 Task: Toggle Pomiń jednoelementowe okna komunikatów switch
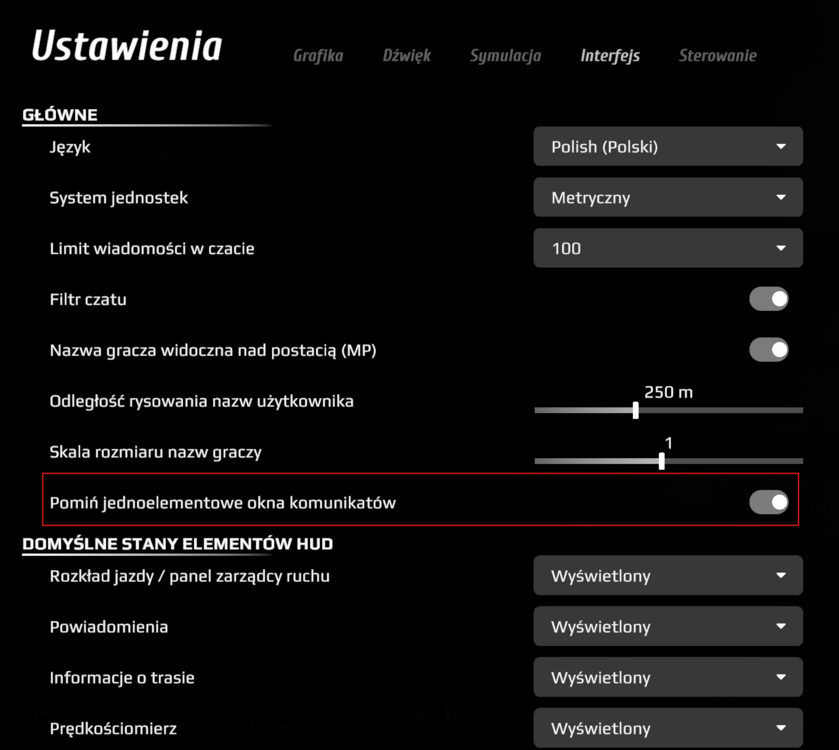pos(769,503)
